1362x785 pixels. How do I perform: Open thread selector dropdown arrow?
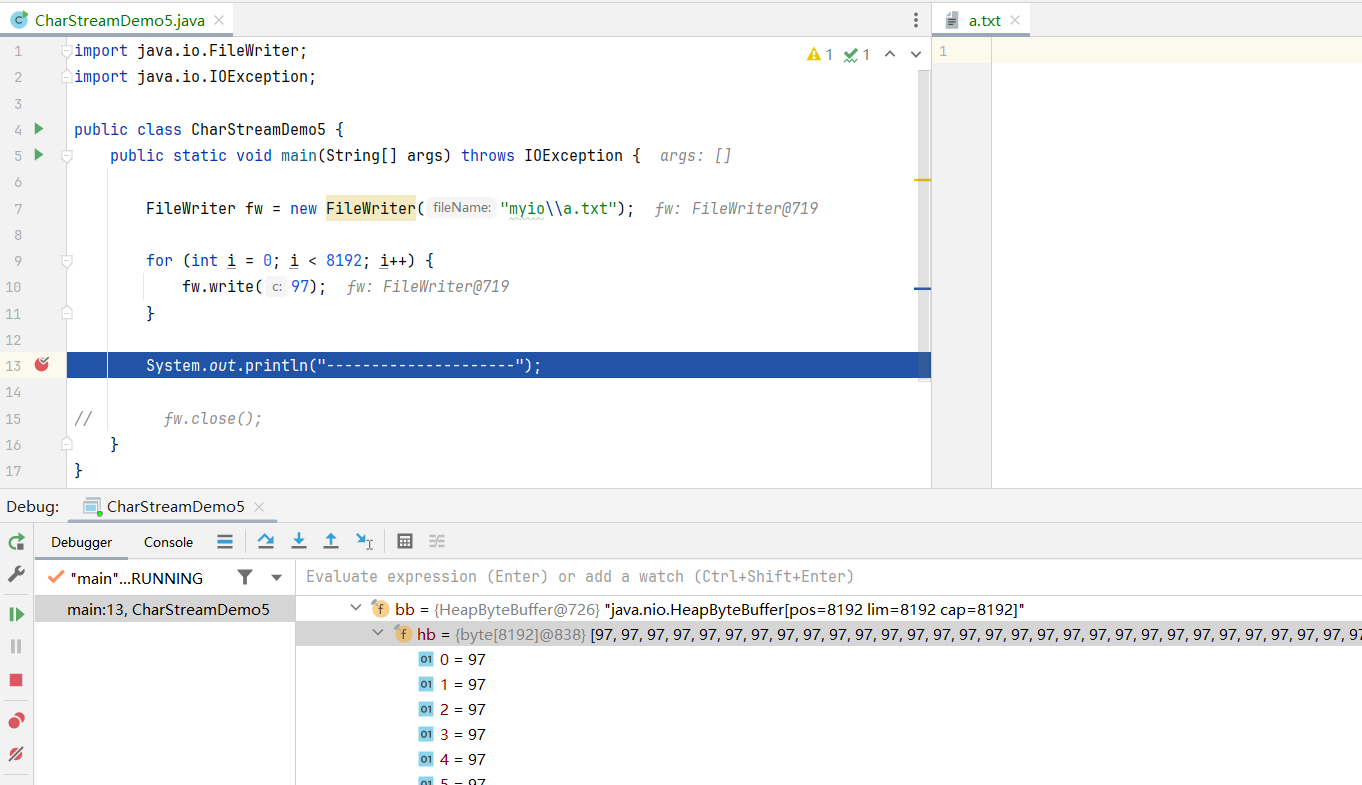click(x=277, y=577)
